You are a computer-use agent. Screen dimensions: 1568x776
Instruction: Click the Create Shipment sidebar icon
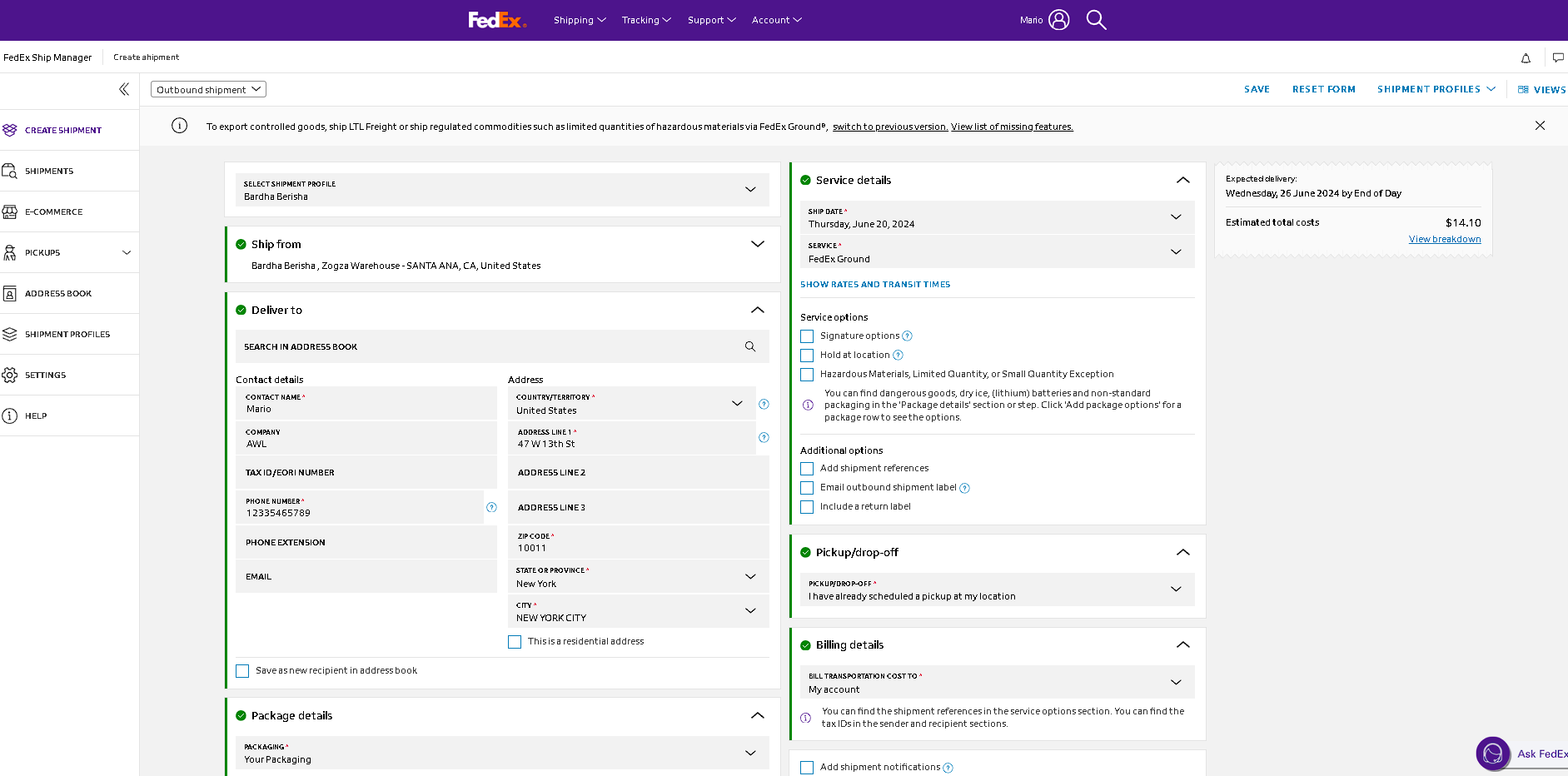point(10,130)
